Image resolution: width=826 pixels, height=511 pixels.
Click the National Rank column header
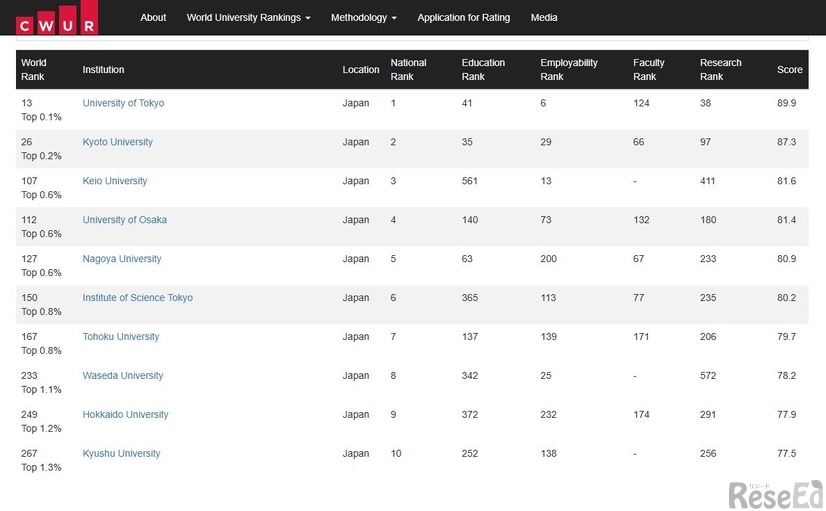coord(408,70)
